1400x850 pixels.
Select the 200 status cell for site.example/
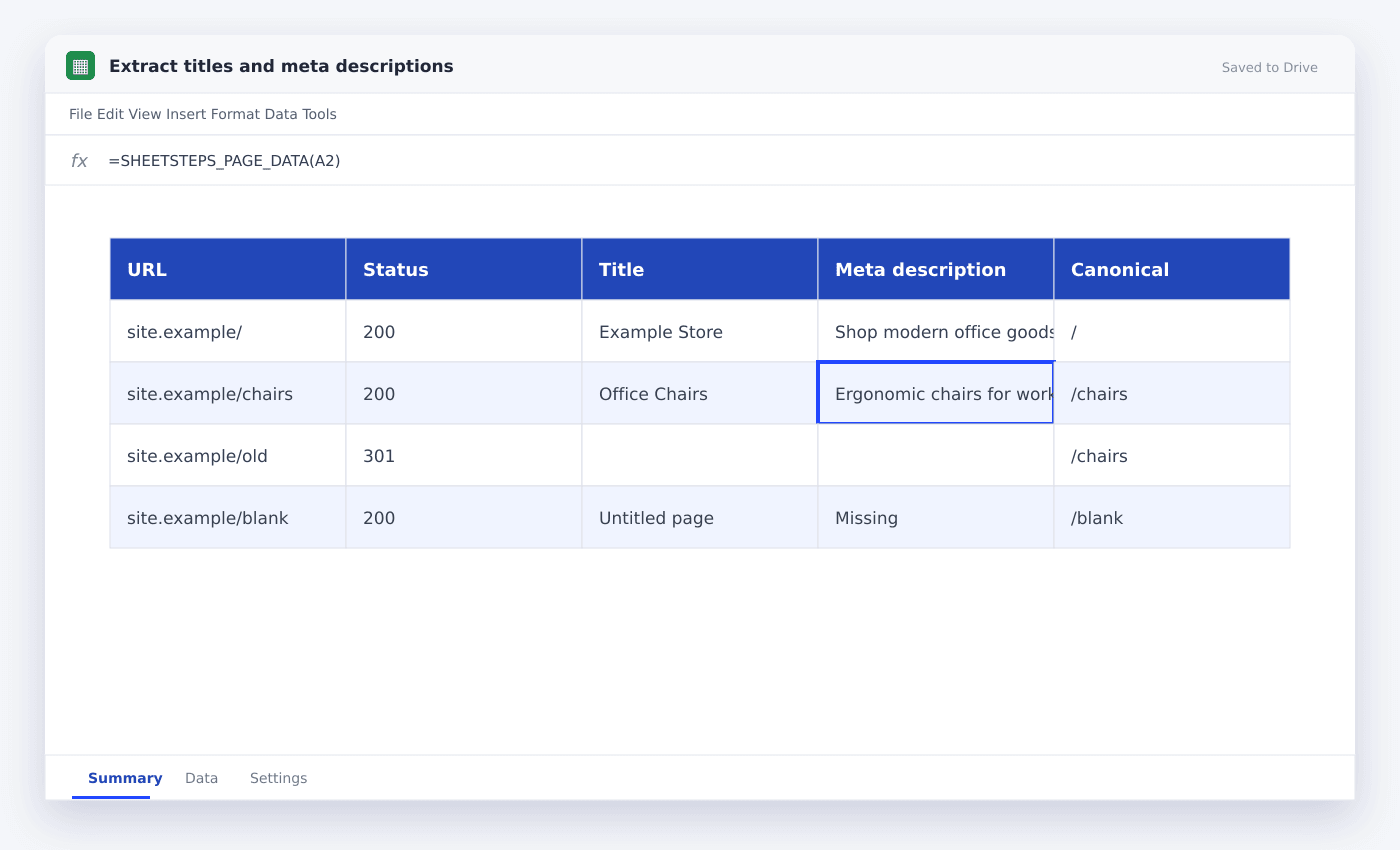[x=464, y=331]
